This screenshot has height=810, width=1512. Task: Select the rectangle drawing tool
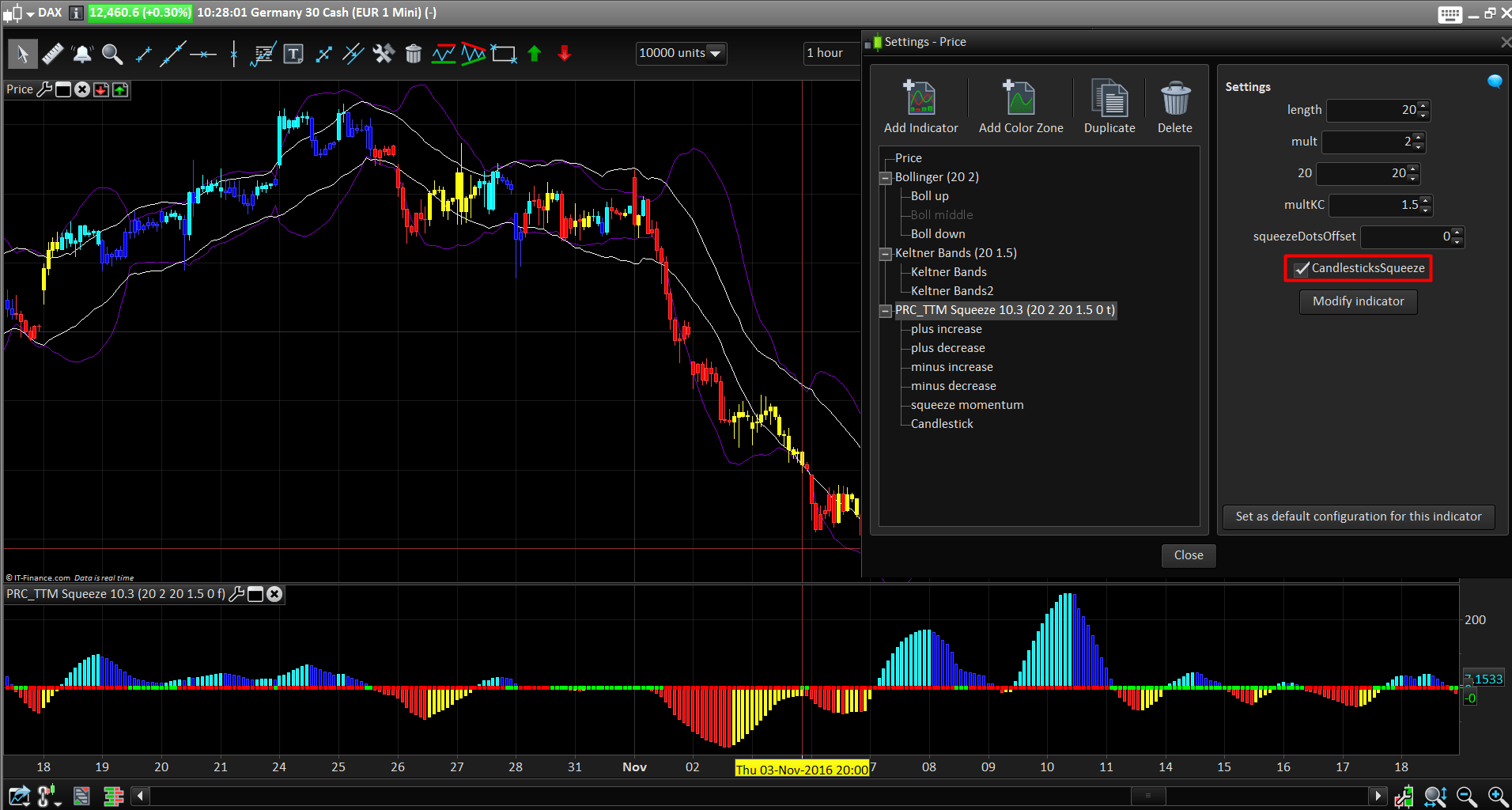tap(504, 54)
